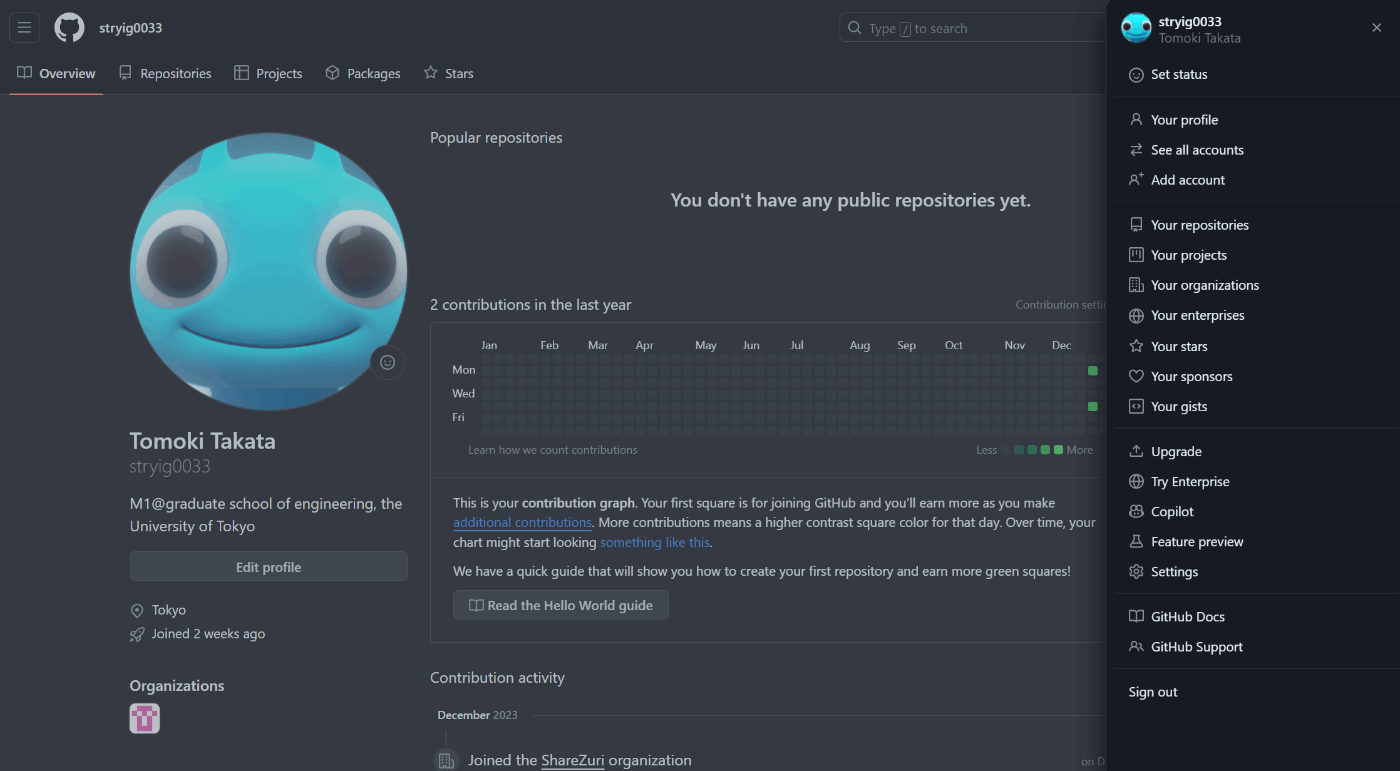
Task: Click the Your enterprises globe icon
Action: (1136, 316)
